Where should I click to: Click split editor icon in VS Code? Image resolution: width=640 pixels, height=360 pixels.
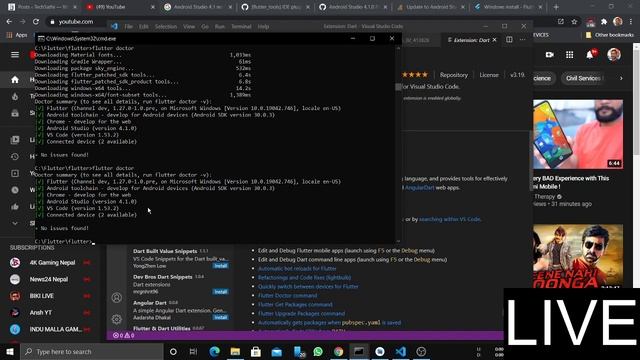(x=509, y=40)
